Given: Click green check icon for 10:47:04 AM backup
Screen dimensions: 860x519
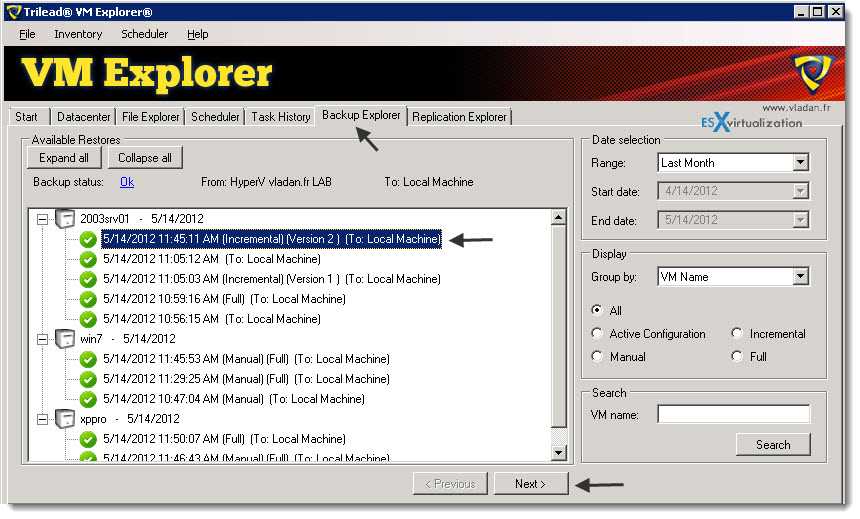Looking at the screenshot, I should (88, 399).
